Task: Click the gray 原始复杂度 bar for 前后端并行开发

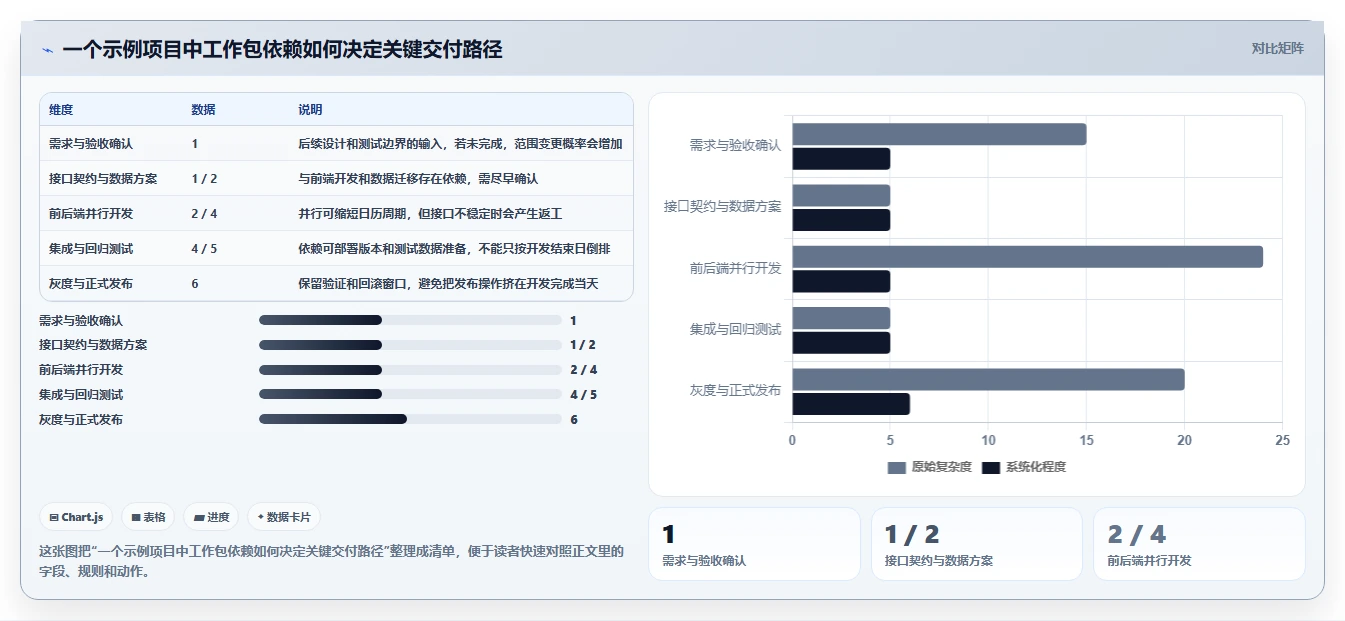Action: pyautogui.click(x=1027, y=257)
